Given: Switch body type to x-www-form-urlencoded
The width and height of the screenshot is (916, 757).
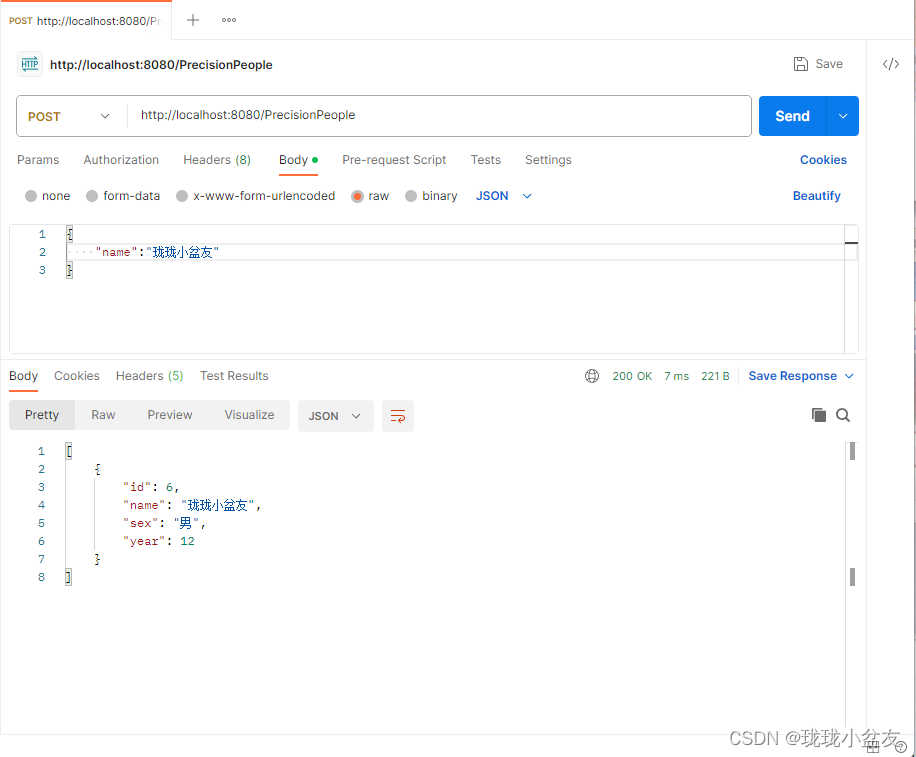Looking at the screenshot, I should pos(253,196).
